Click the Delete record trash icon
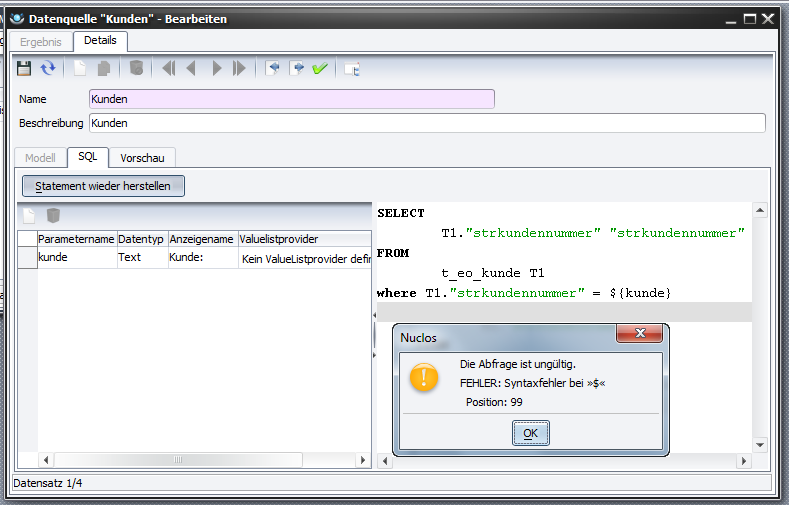The width and height of the screenshot is (789, 505). pos(136,68)
